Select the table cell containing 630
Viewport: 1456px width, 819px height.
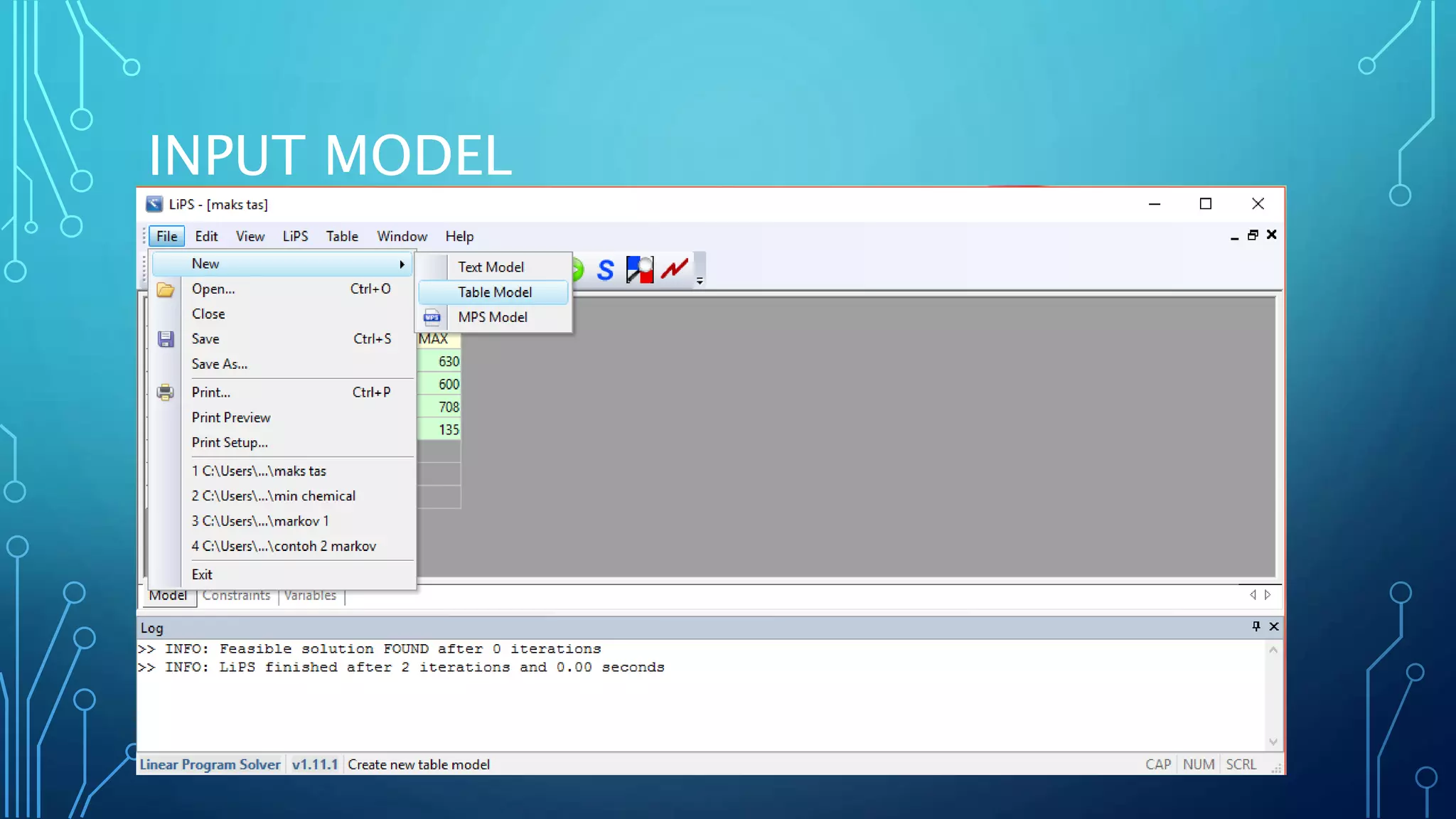coord(439,361)
